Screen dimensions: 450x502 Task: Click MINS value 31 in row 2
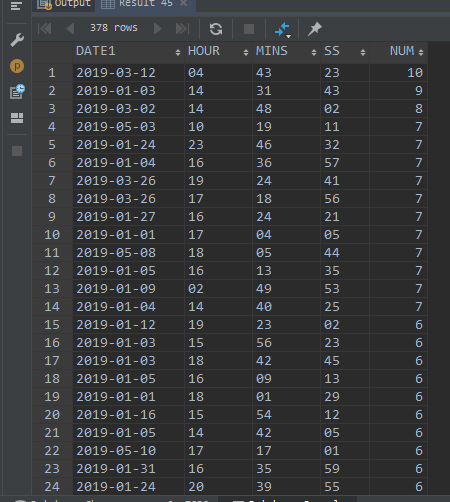click(x=286, y=91)
